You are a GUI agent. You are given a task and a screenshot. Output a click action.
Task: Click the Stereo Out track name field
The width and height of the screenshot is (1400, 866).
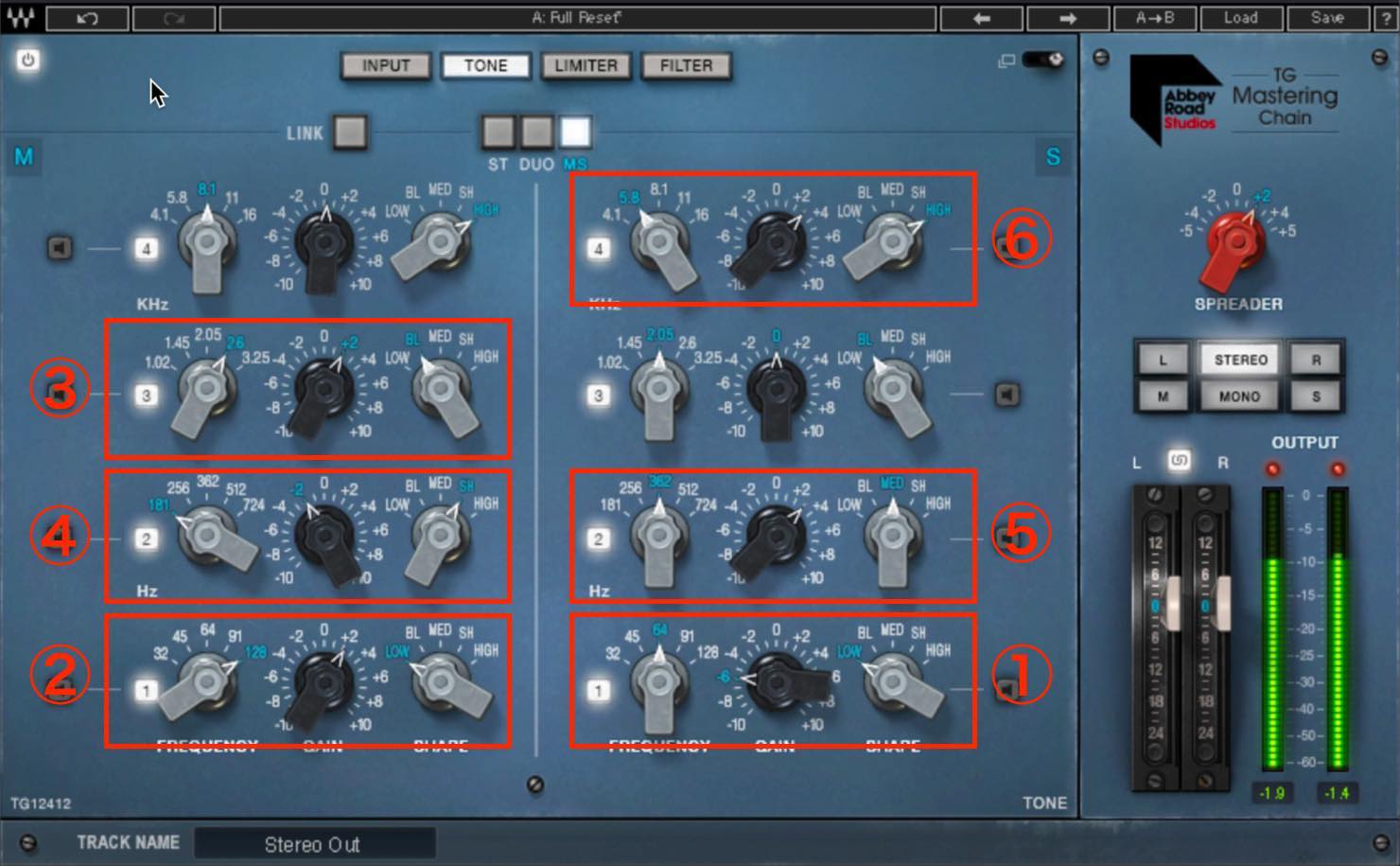[x=314, y=844]
